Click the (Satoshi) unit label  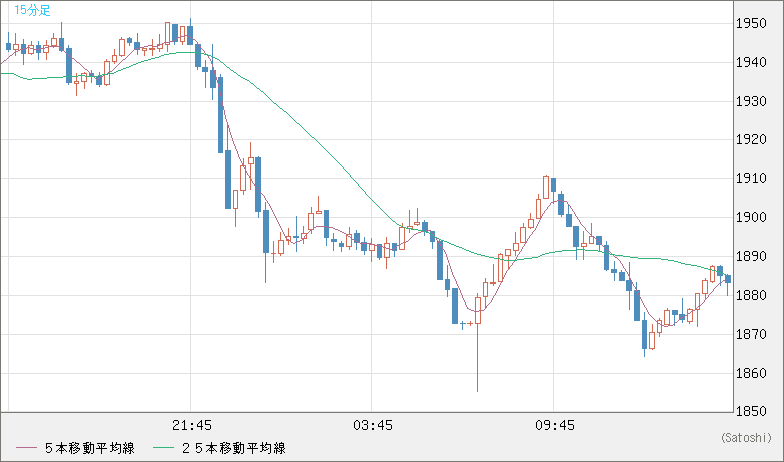[747, 438]
